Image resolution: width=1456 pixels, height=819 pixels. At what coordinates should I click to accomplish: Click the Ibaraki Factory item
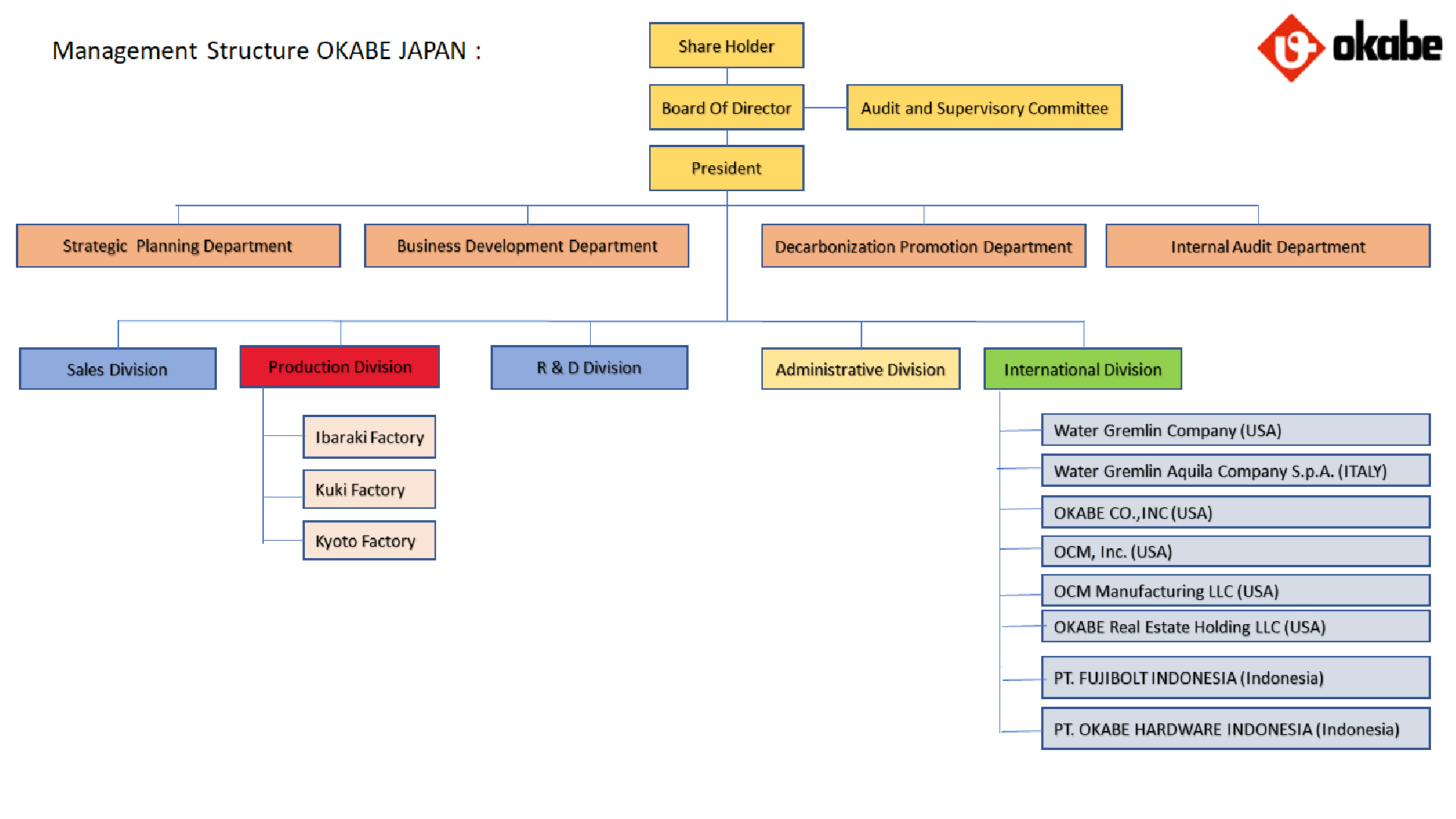tap(369, 438)
